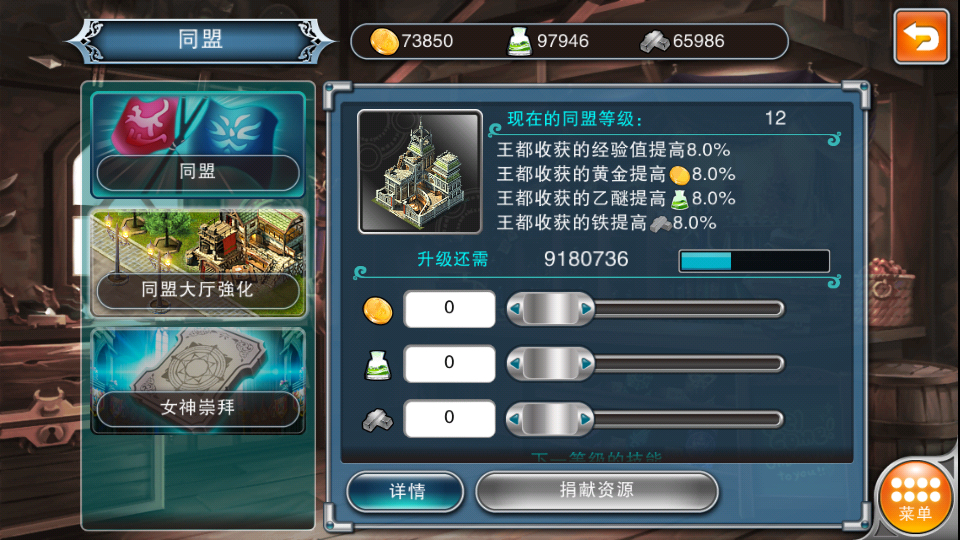Click the ether flask icon showing 97946

tap(519, 42)
